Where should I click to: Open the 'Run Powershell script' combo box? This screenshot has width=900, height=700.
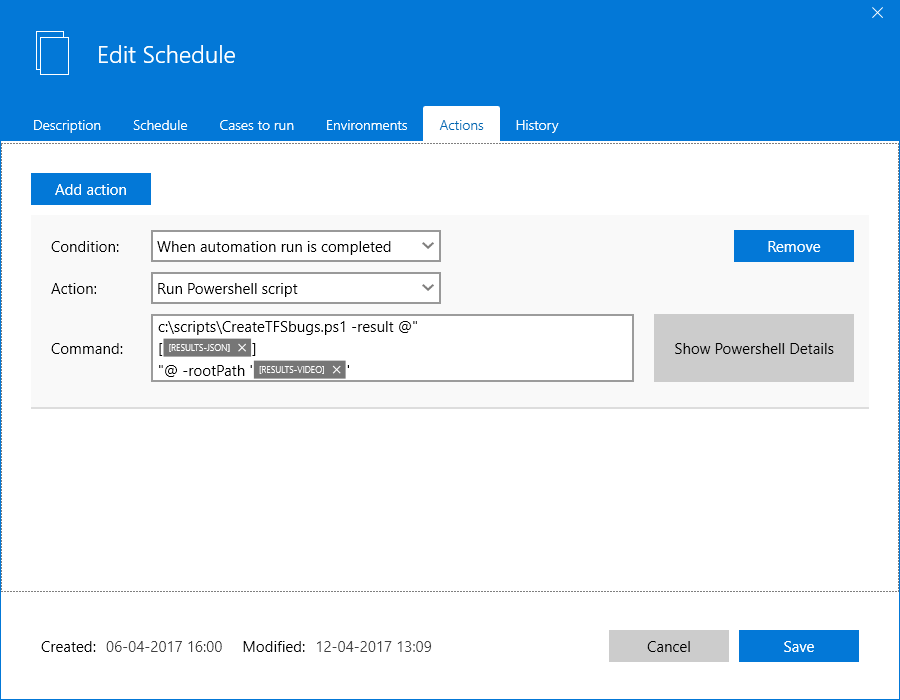pos(296,288)
